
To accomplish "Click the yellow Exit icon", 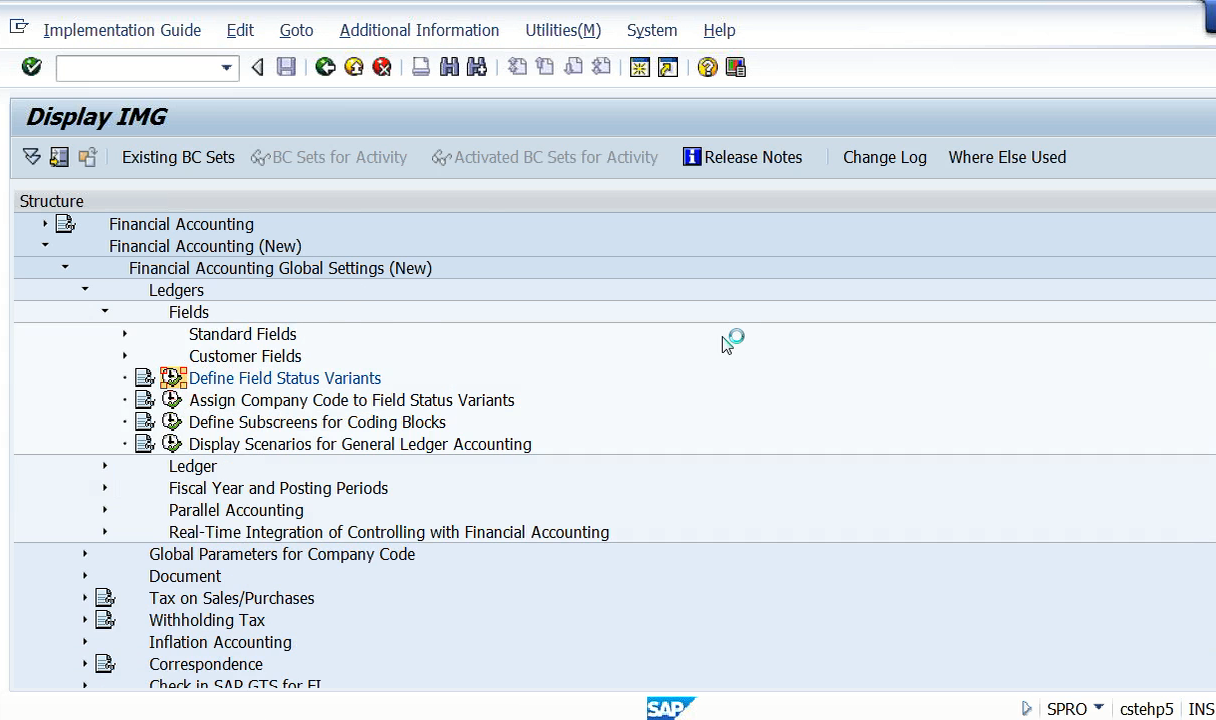I will pos(354,67).
